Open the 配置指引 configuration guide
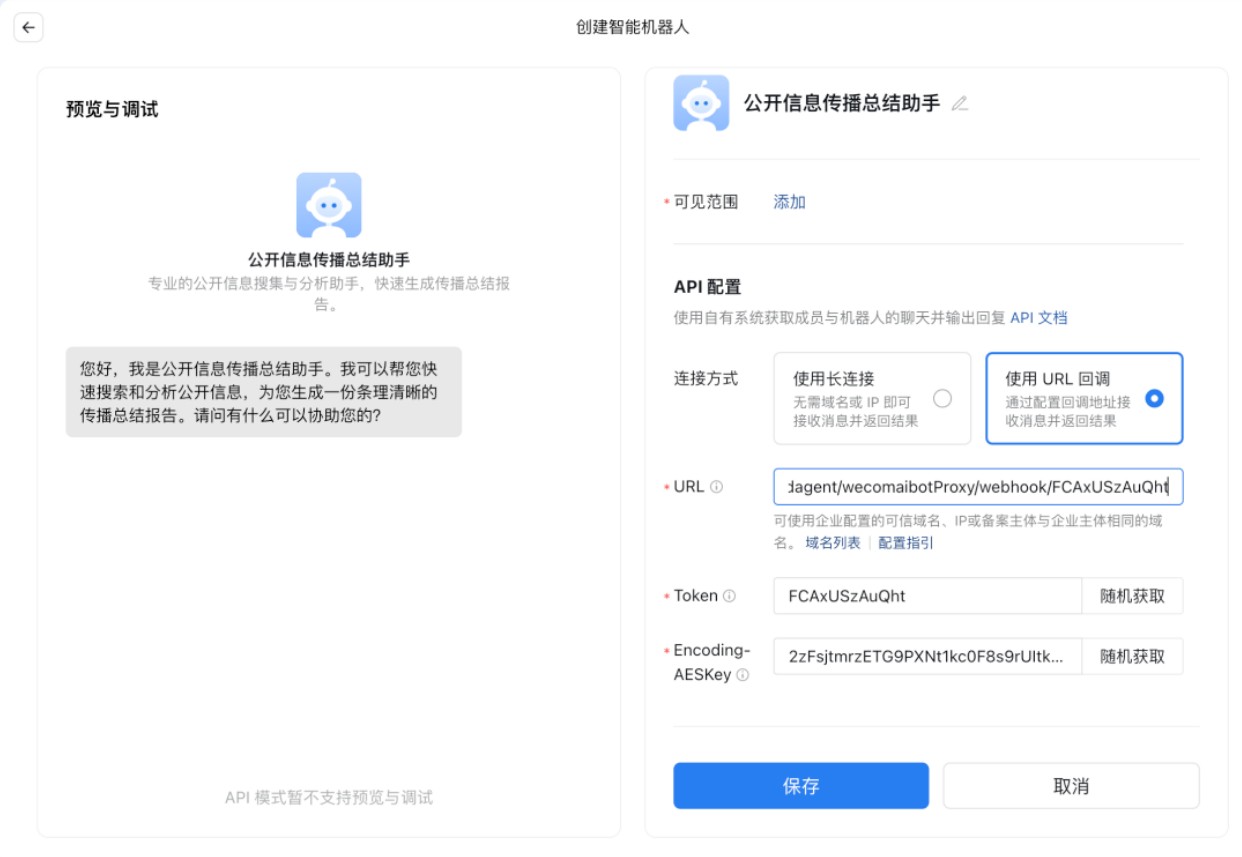Viewport: 1242px width, 857px height. click(904, 543)
